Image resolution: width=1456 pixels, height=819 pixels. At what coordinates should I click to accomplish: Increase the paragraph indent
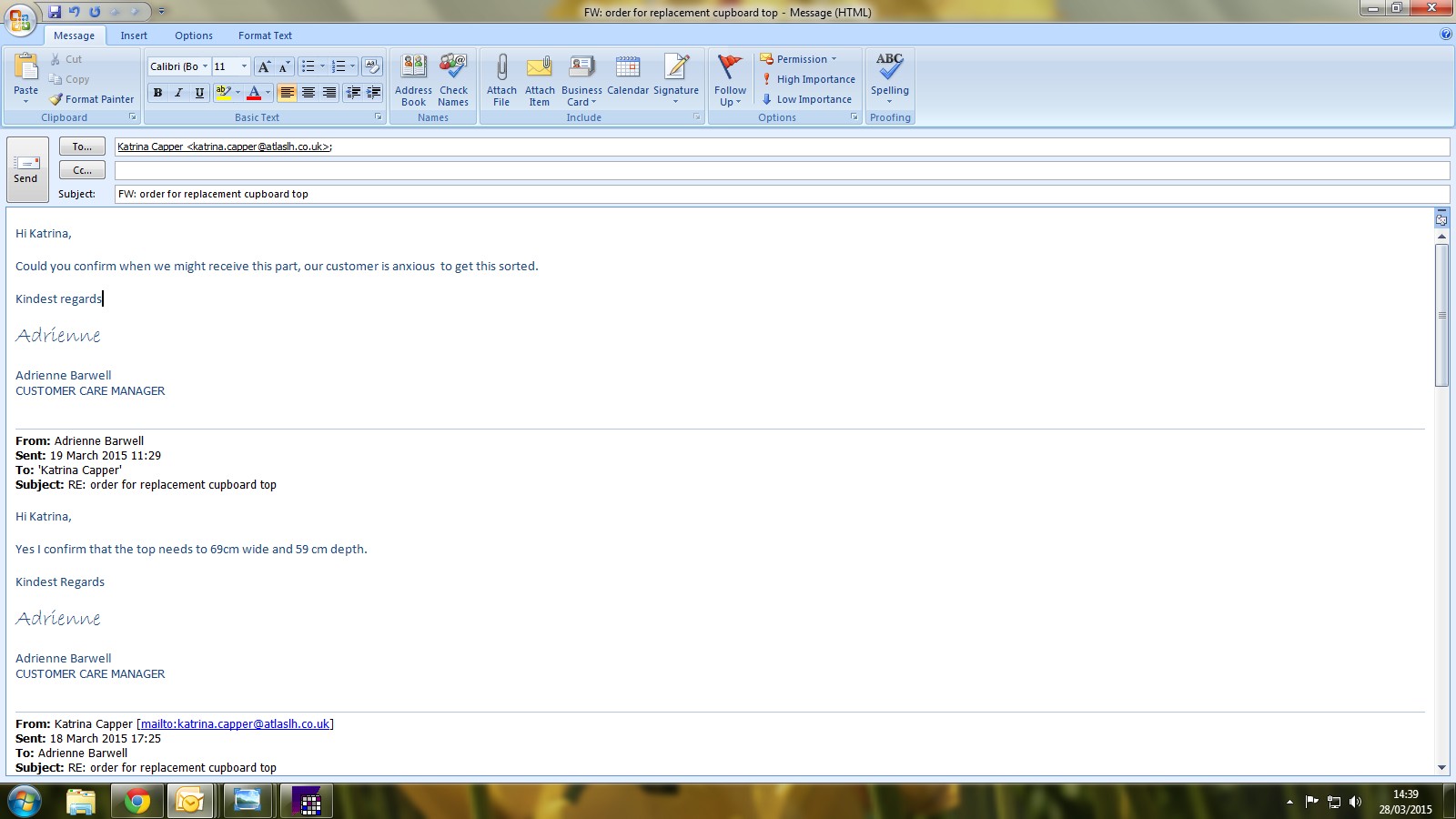[373, 93]
